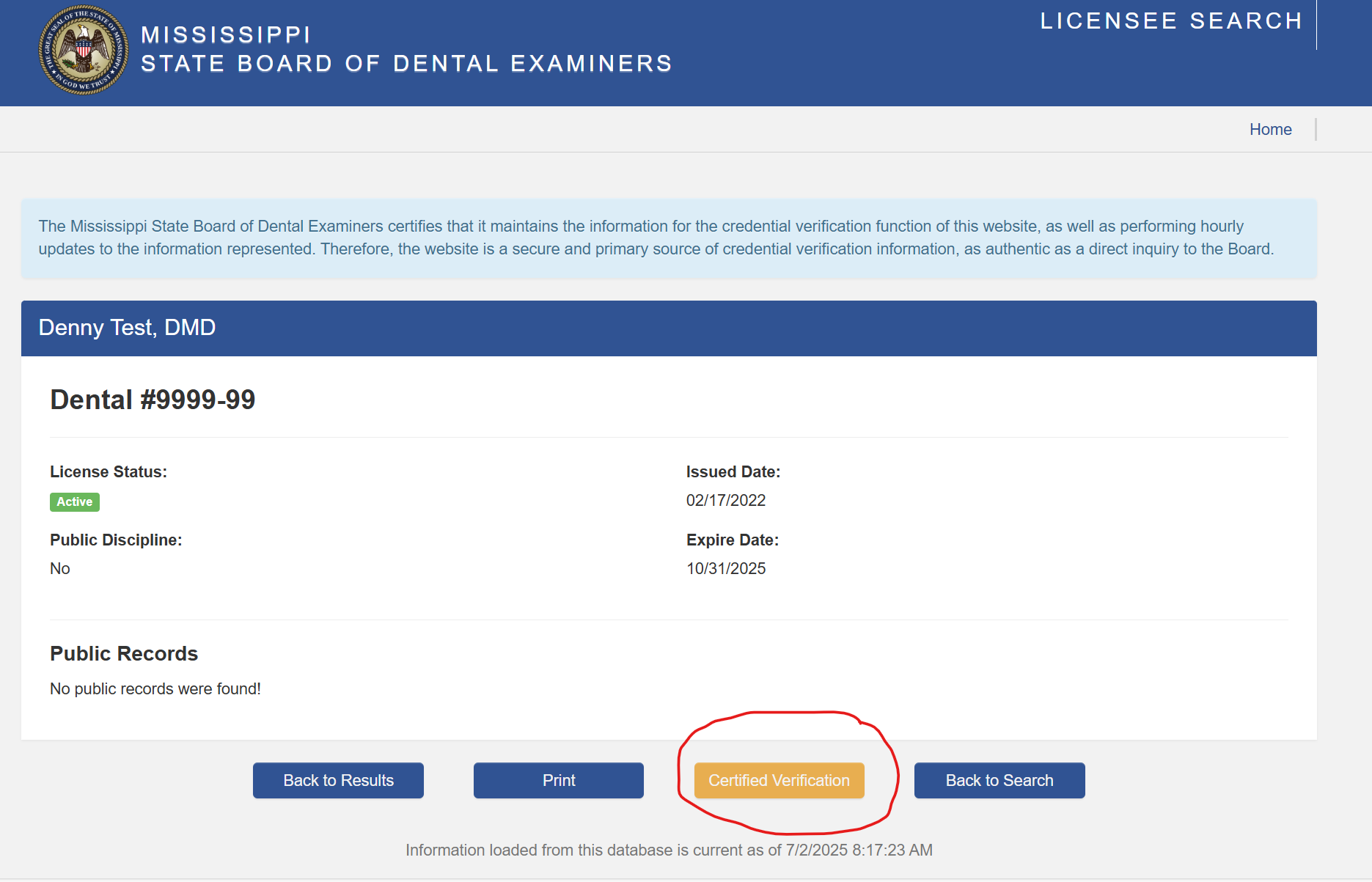
Task: Open the Licensee Search header link
Action: click(1171, 21)
